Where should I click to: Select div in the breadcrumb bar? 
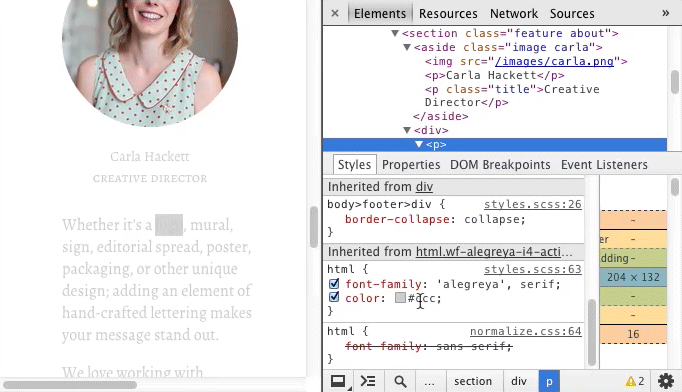(519, 381)
